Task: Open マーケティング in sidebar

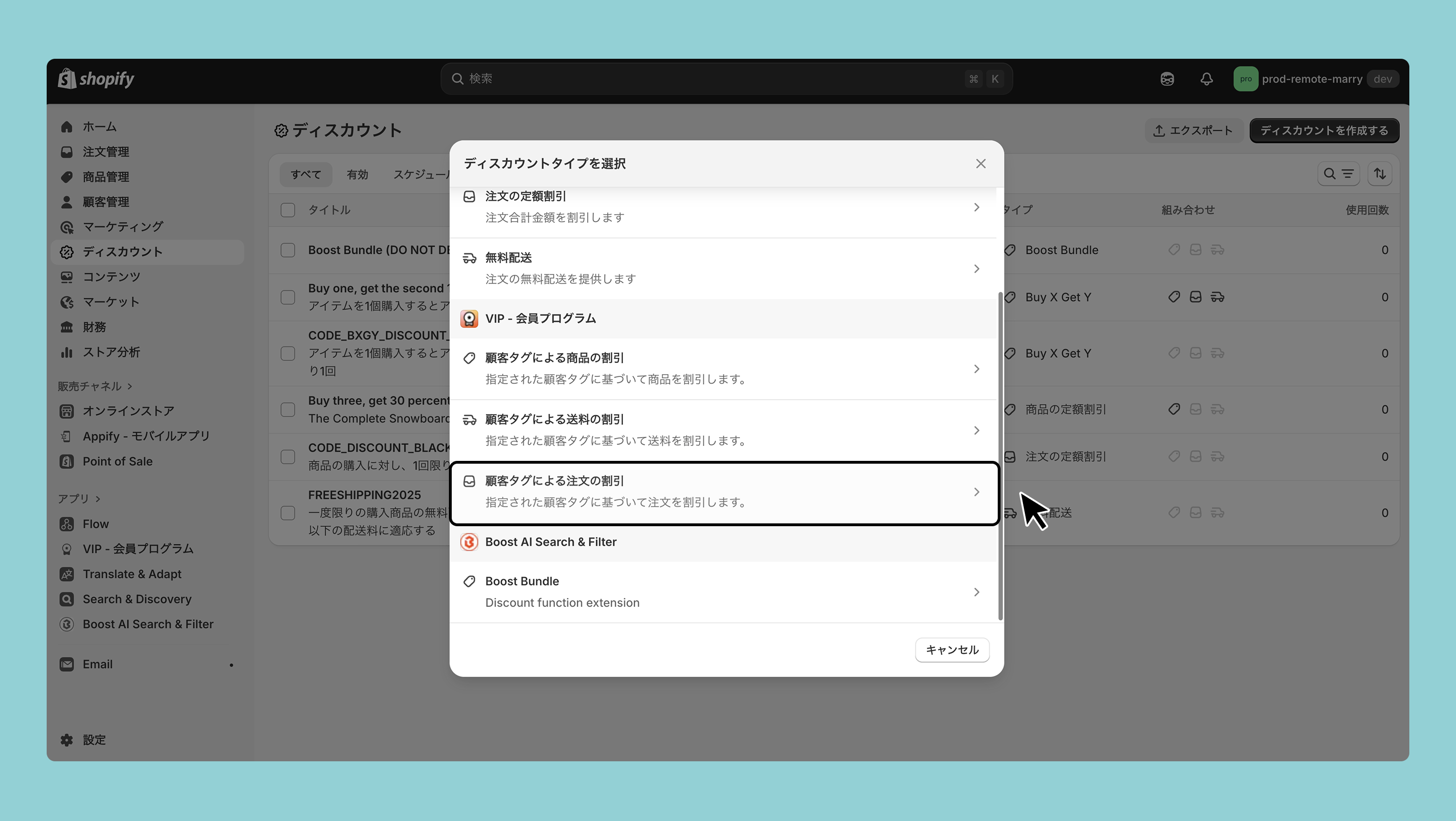Action: 147,227
